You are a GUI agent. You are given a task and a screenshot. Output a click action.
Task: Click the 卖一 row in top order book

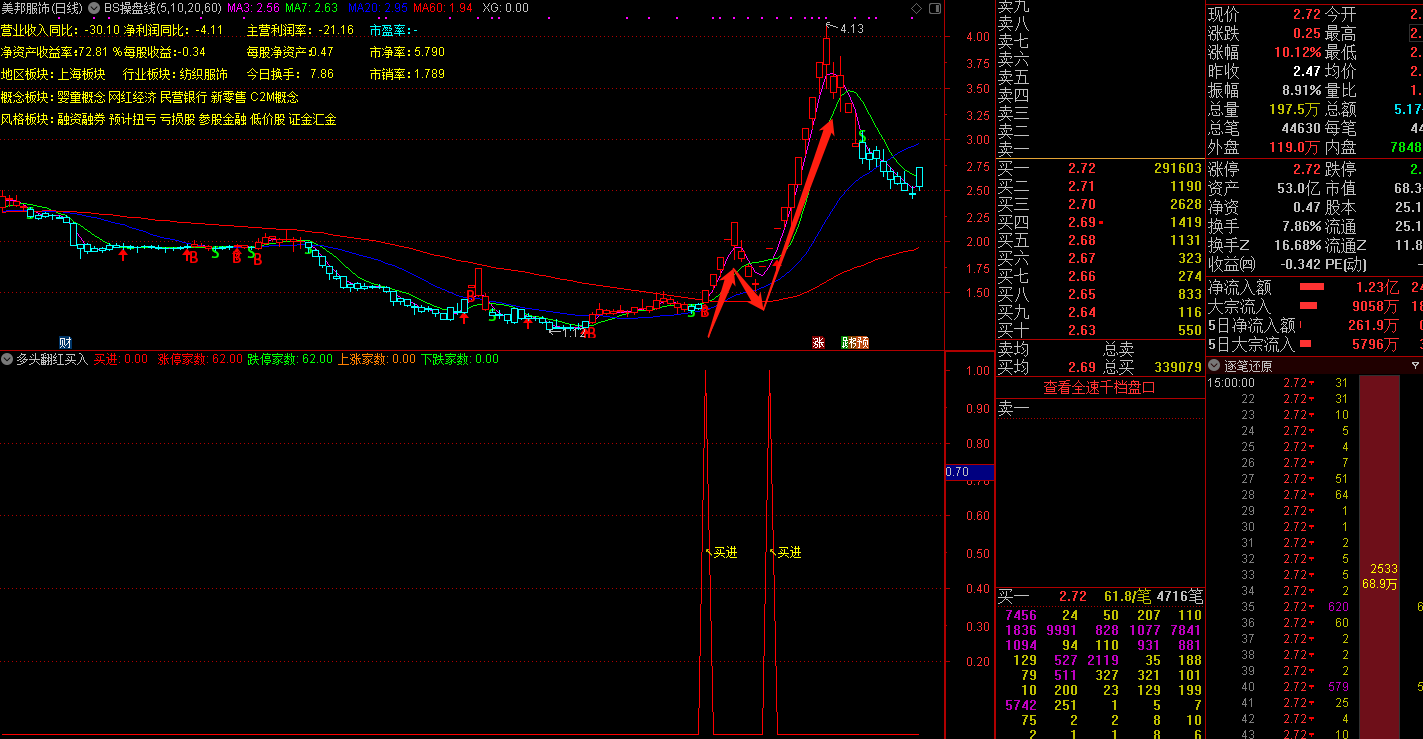point(1099,148)
